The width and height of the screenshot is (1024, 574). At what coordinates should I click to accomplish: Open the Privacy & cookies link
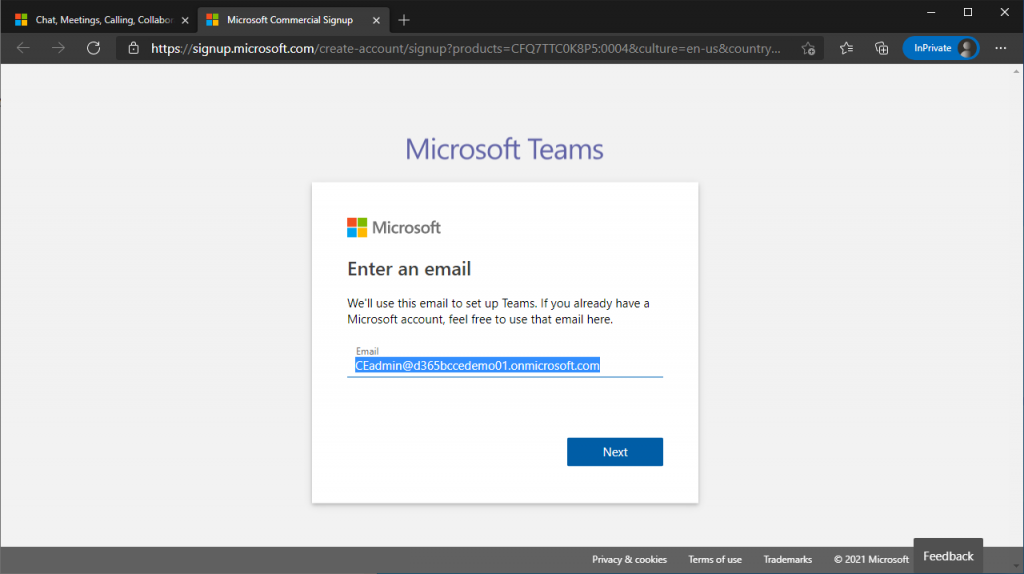pos(629,560)
